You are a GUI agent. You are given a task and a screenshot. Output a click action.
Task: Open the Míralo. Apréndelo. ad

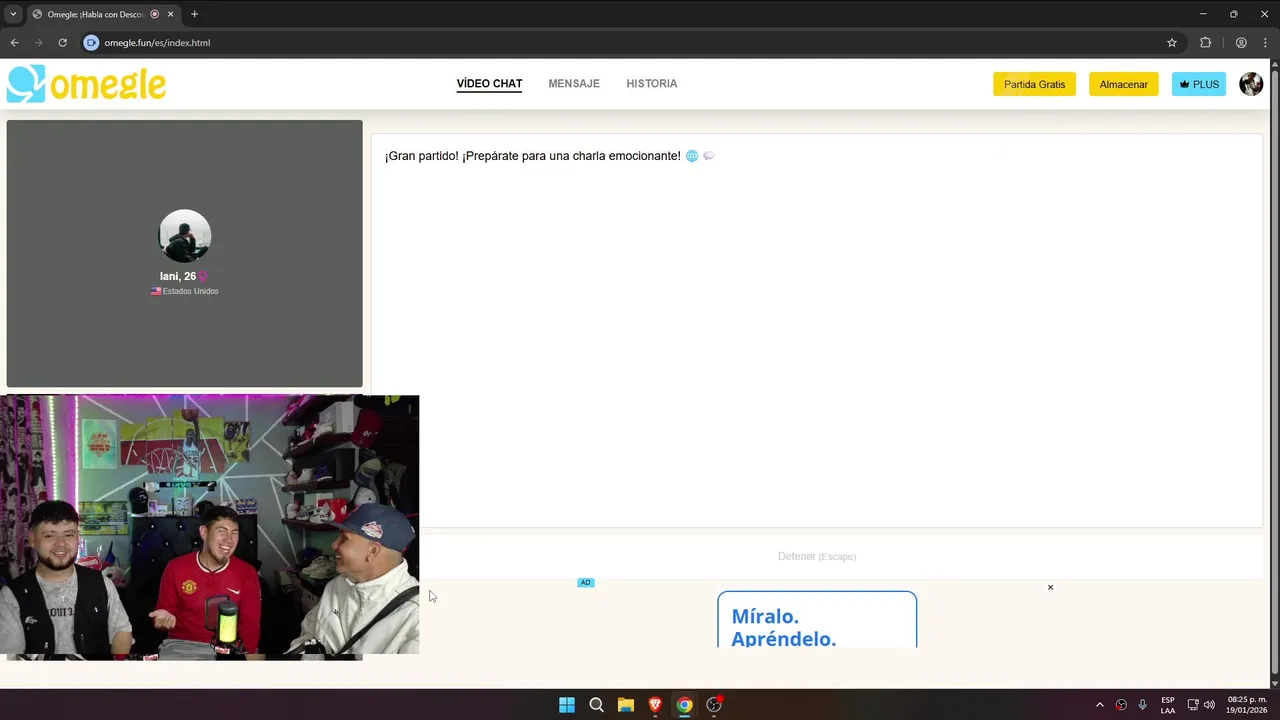(817, 619)
